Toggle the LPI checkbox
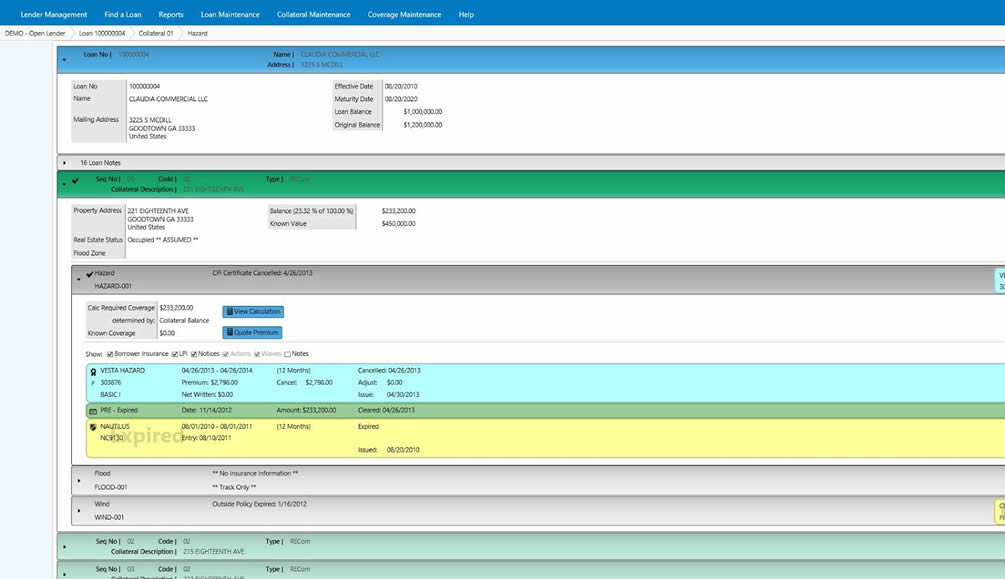 [x=175, y=354]
